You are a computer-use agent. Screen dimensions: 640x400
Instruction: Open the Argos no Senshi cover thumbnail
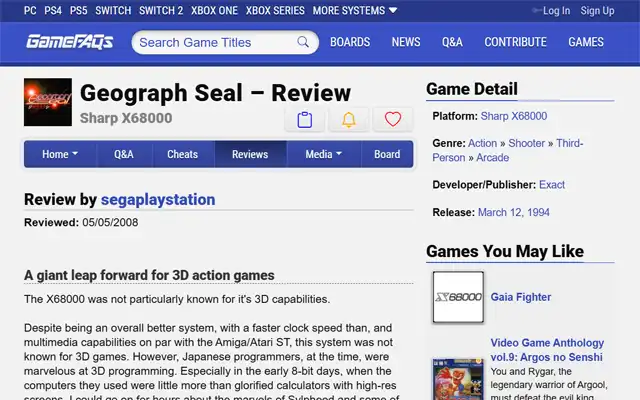pyautogui.click(x=458, y=380)
